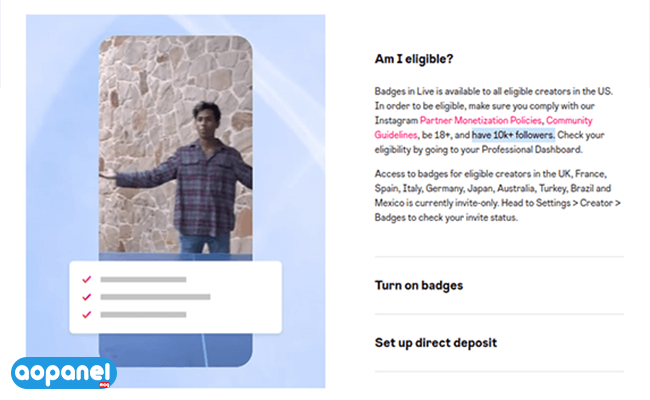Open the Partner Monetization Policies link

pos(480,121)
